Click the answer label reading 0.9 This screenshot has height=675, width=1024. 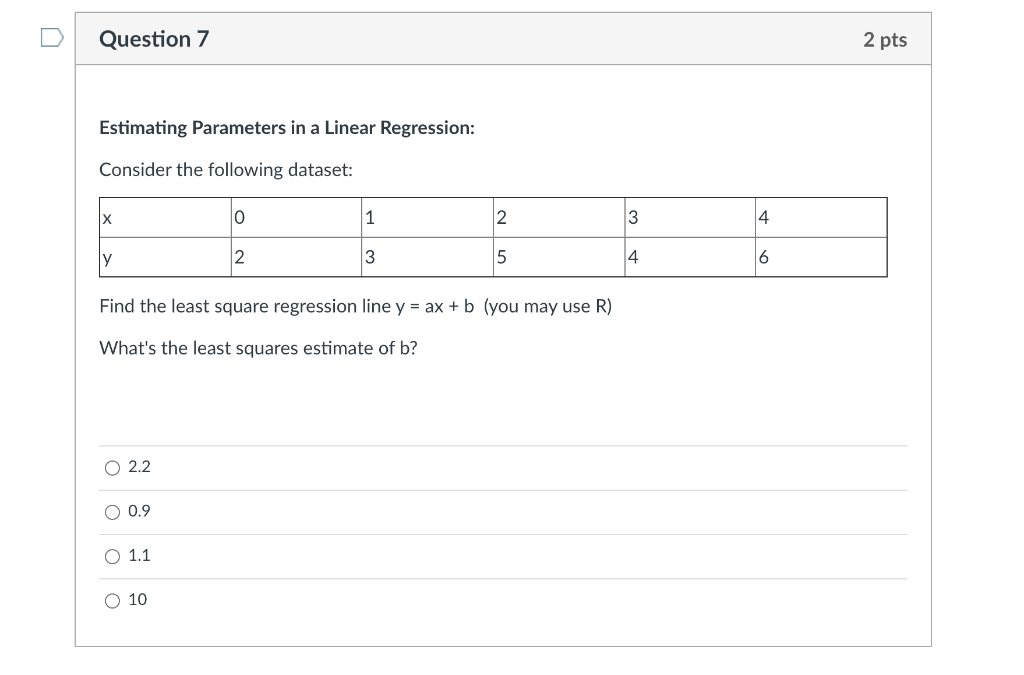click(139, 511)
